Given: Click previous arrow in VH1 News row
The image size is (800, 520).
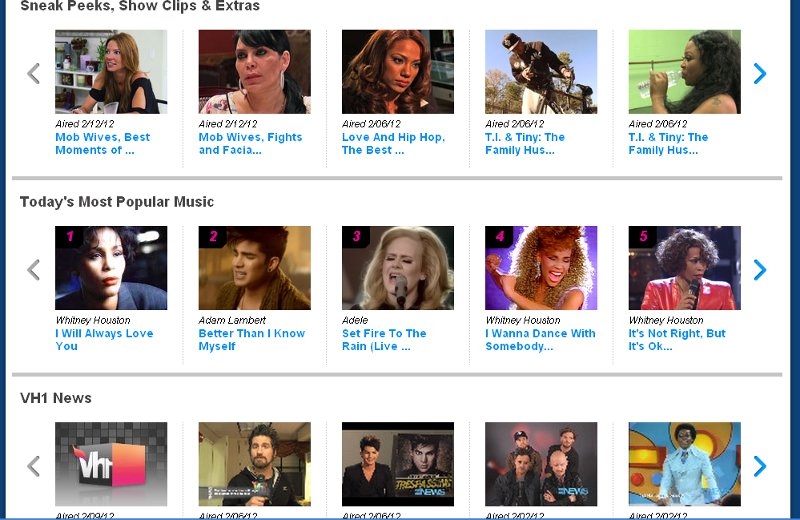Looking at the screenshot, I should point(33,466).
